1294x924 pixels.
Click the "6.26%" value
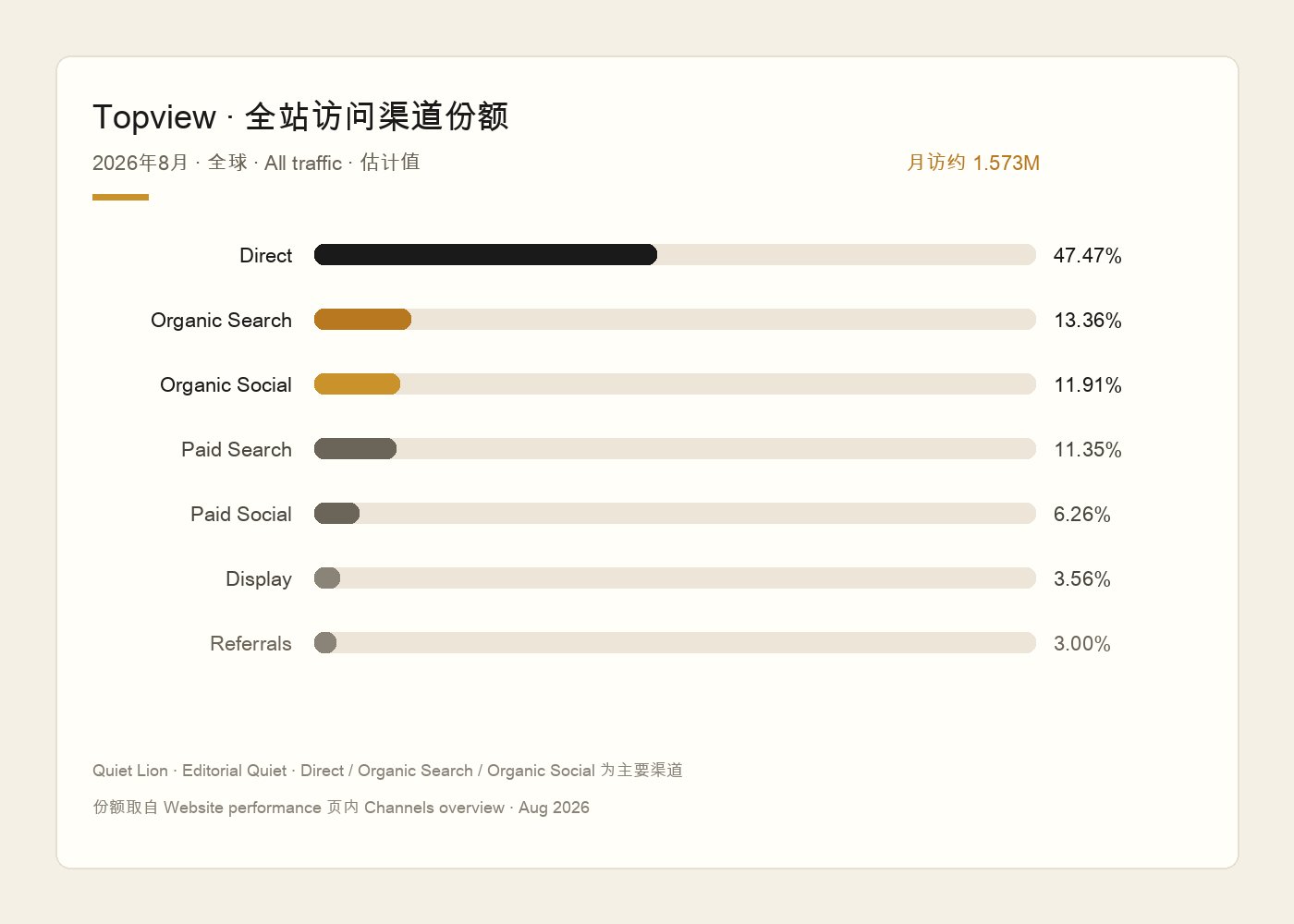tap(1082, 514)
